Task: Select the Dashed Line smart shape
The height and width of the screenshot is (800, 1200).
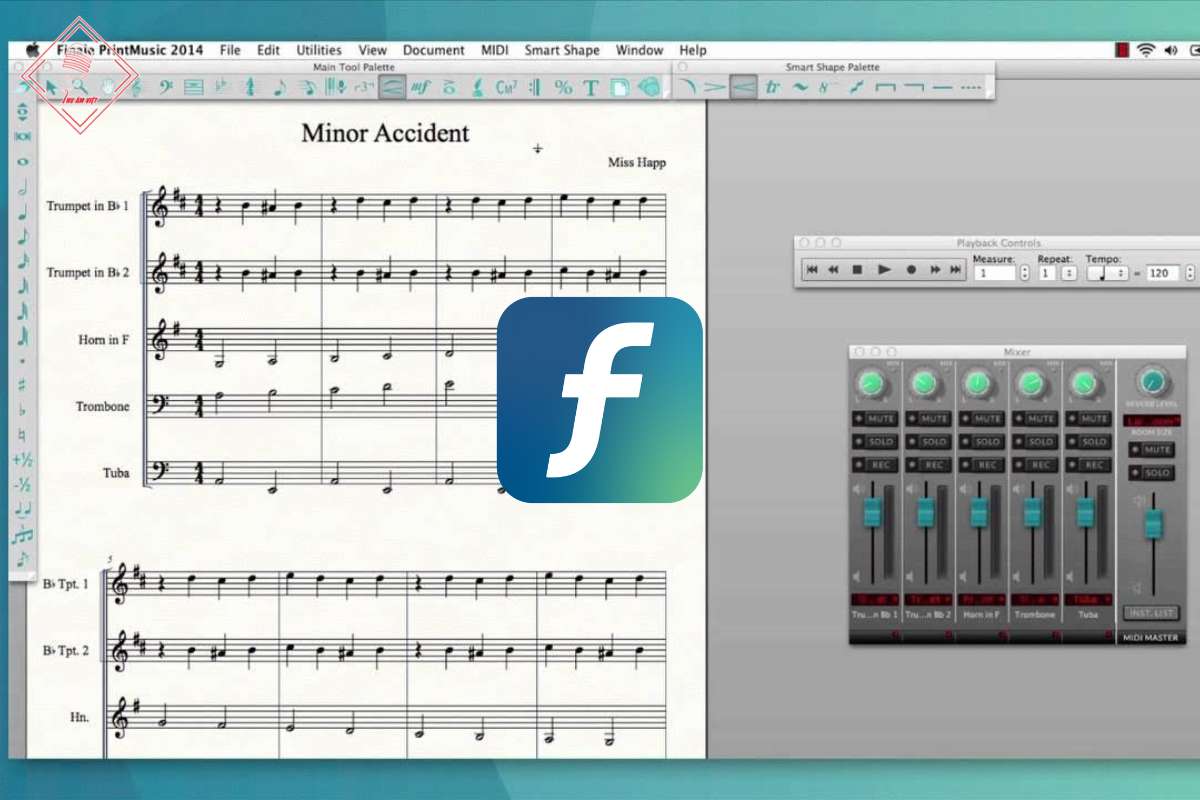Action: (970, 88)
